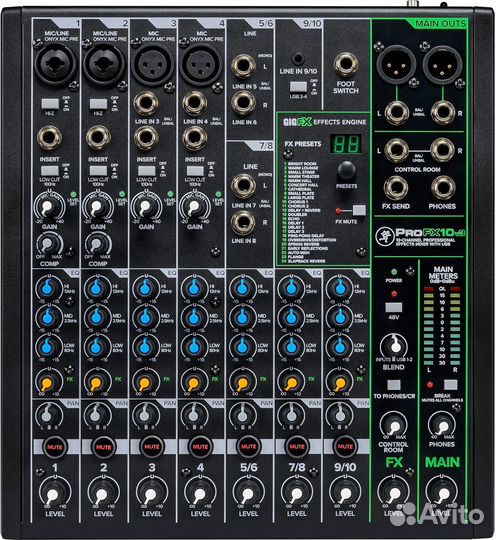
Task: Click the LINE IN 8 right jack
Action: (243, 222)
